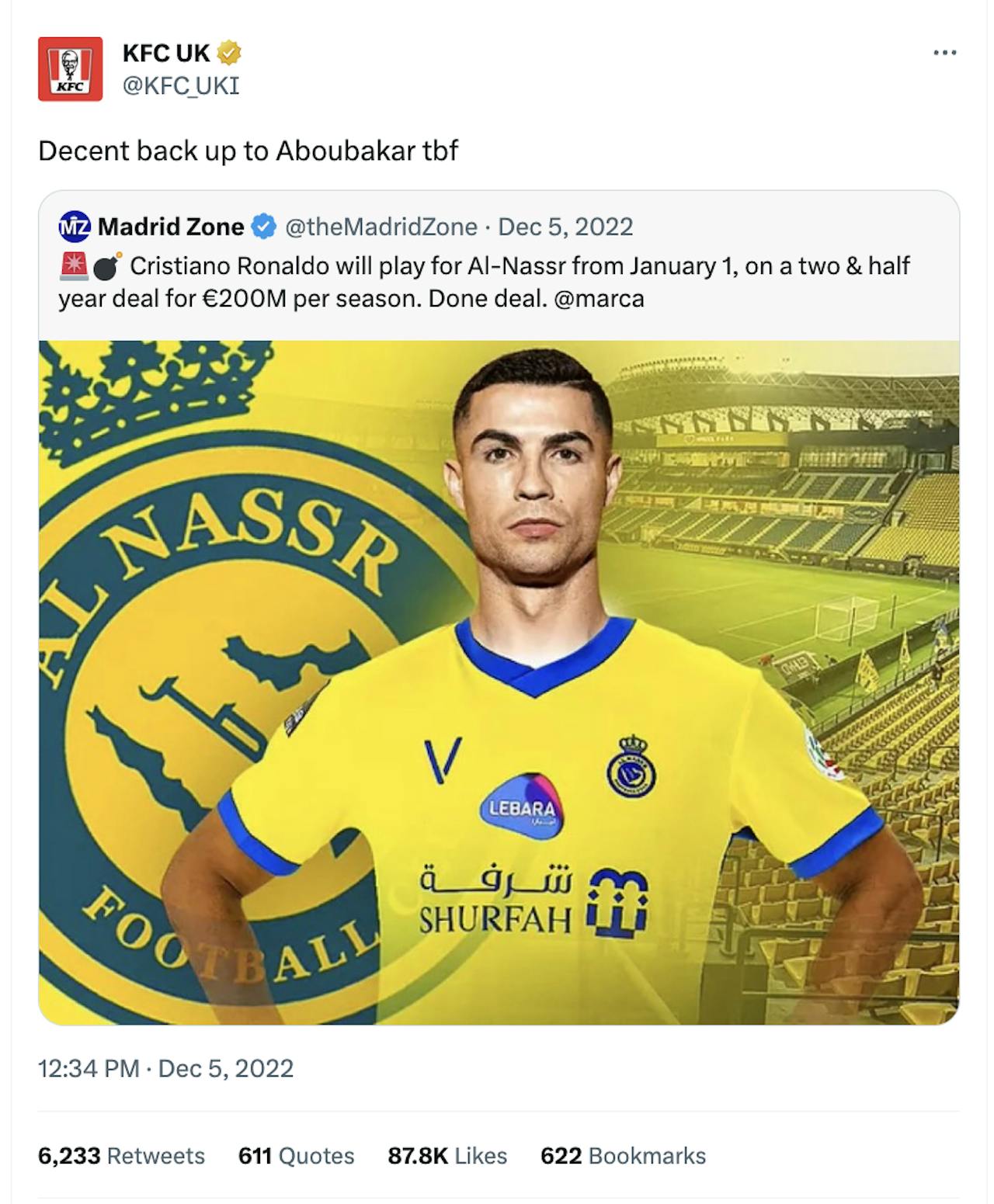Open the three-dot more options menu
The image size is (994, 1204).
(x=944, y=53)
